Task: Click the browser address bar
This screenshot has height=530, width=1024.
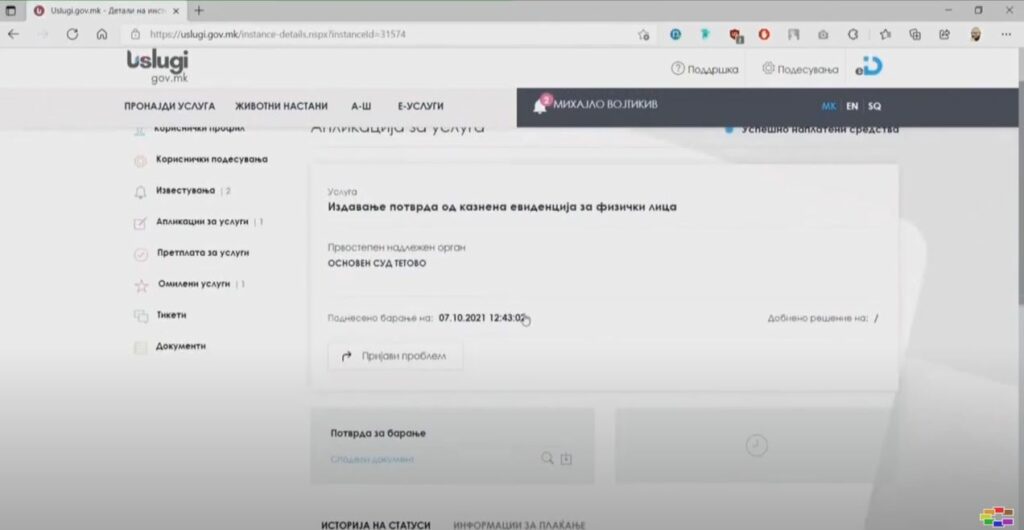Action: (x=380, y=34)
